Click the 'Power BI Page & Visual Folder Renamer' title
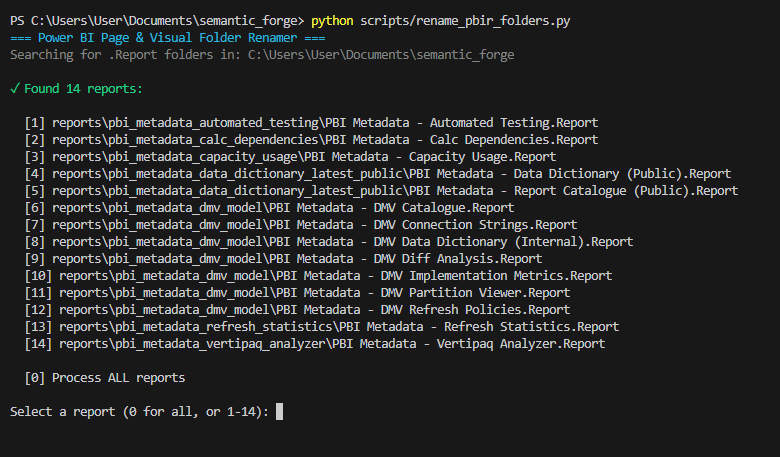The height and width of the screenshot is (457, 780). 168,38
